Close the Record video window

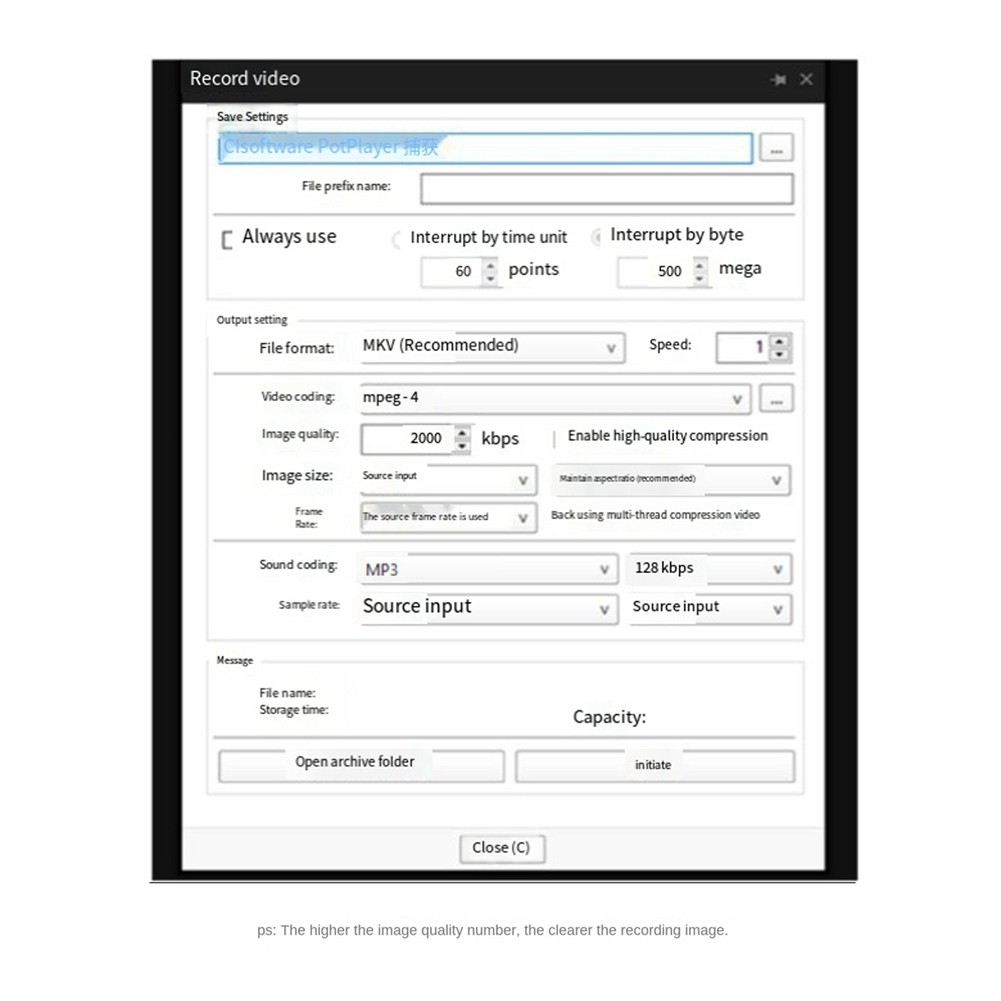[806, 79]
